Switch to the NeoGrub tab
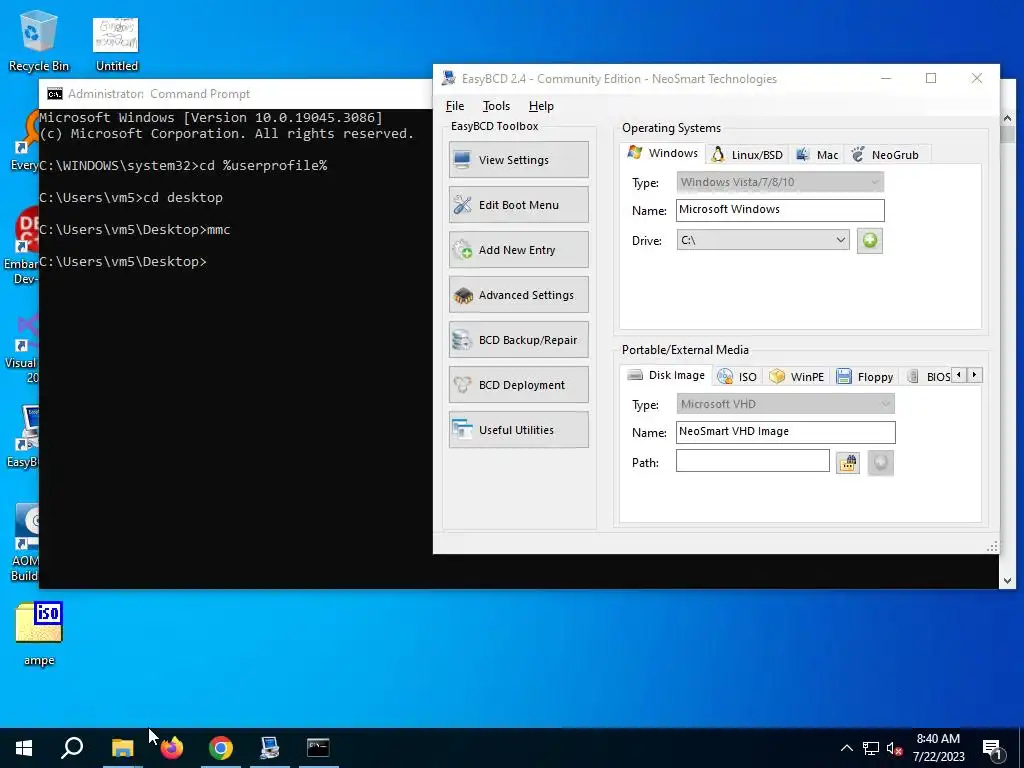The image size is (1024, 768). [x=886, y=155]
